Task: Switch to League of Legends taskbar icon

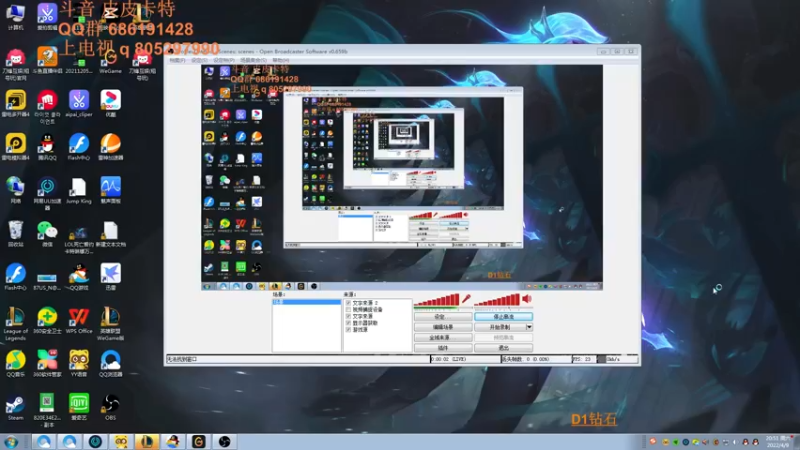Action: point(146,441)
